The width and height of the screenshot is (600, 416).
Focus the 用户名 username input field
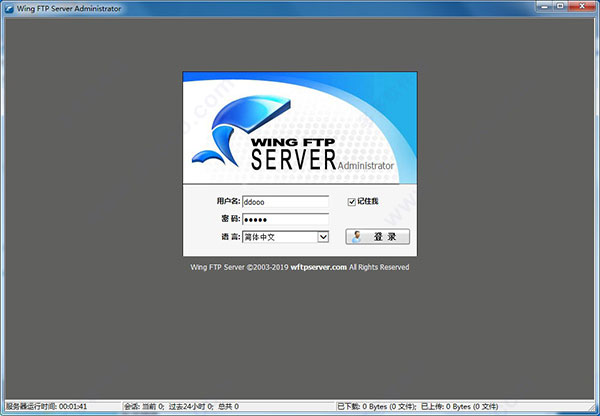pyautogui.click(x=285, y=202)
